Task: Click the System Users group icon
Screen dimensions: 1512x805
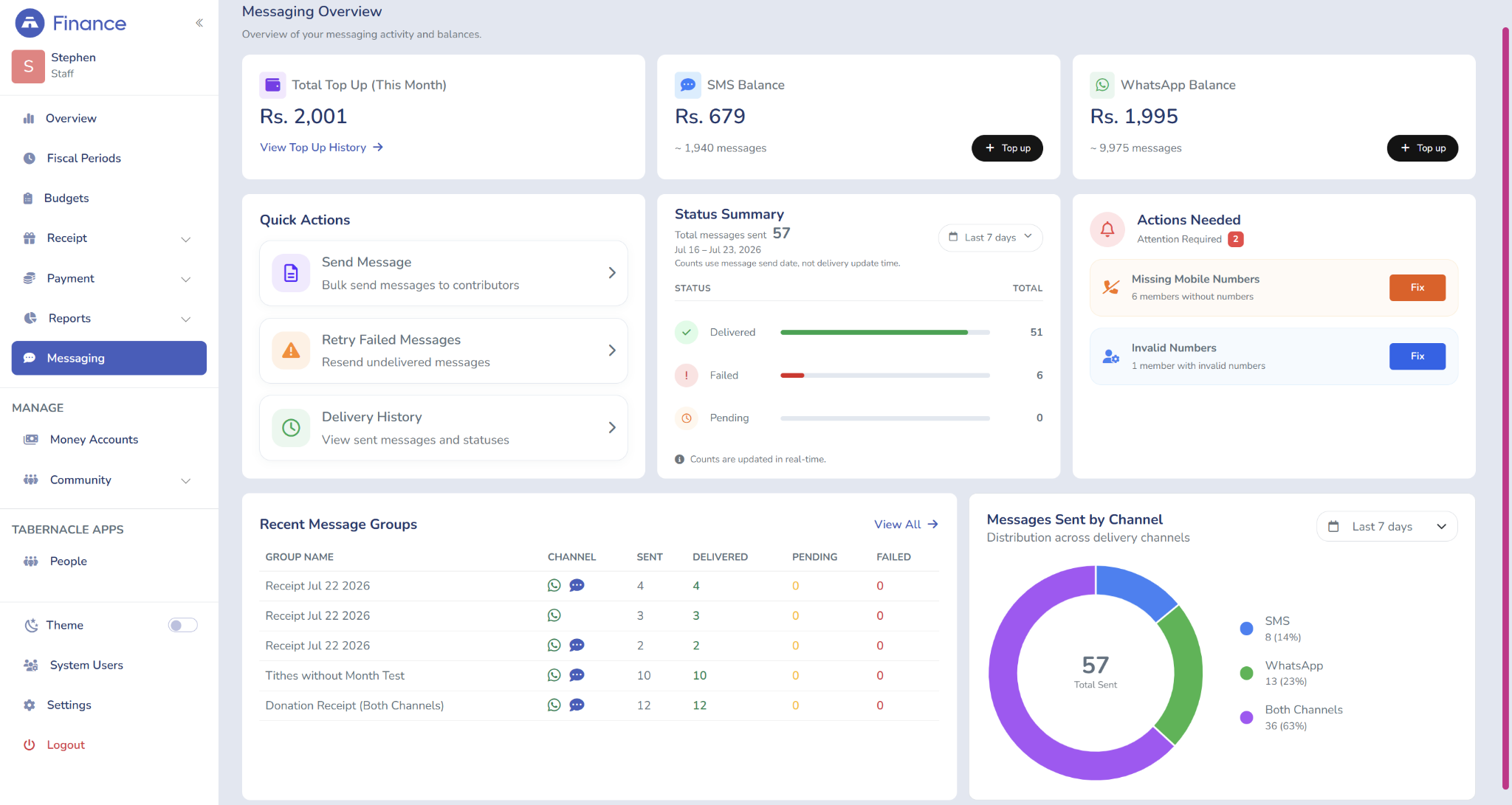Action: point(30,665)
